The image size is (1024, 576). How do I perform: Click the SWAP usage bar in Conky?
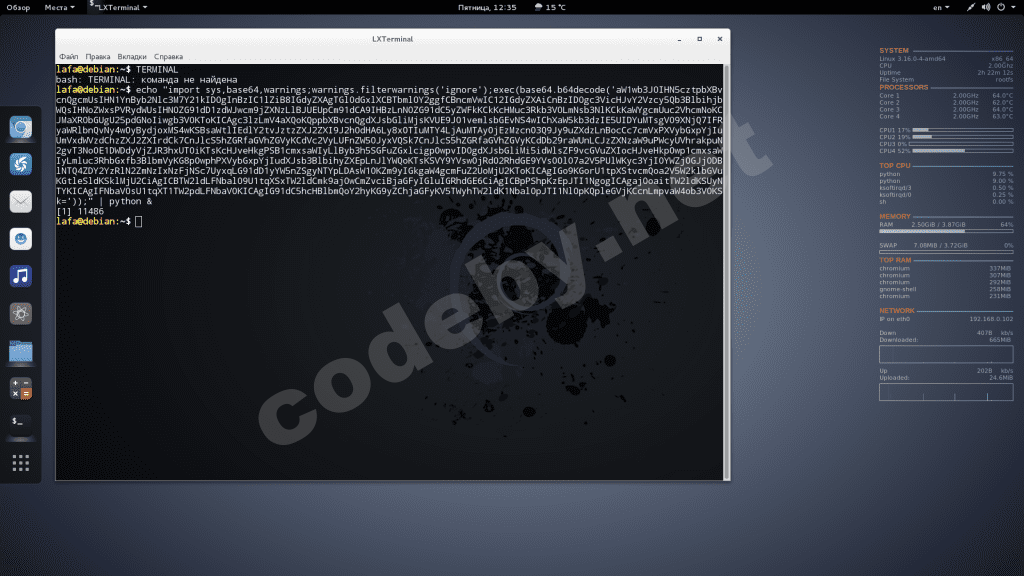[946, 251]
